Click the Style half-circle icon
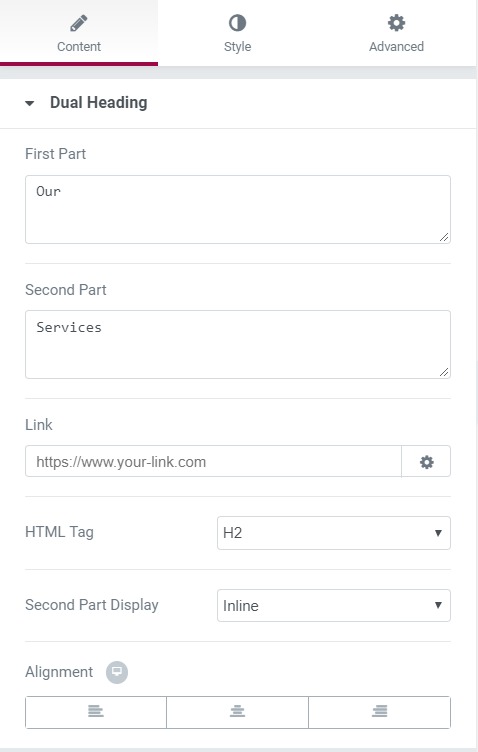This screenshot has width=478, height=752. [x=237, y=23]
